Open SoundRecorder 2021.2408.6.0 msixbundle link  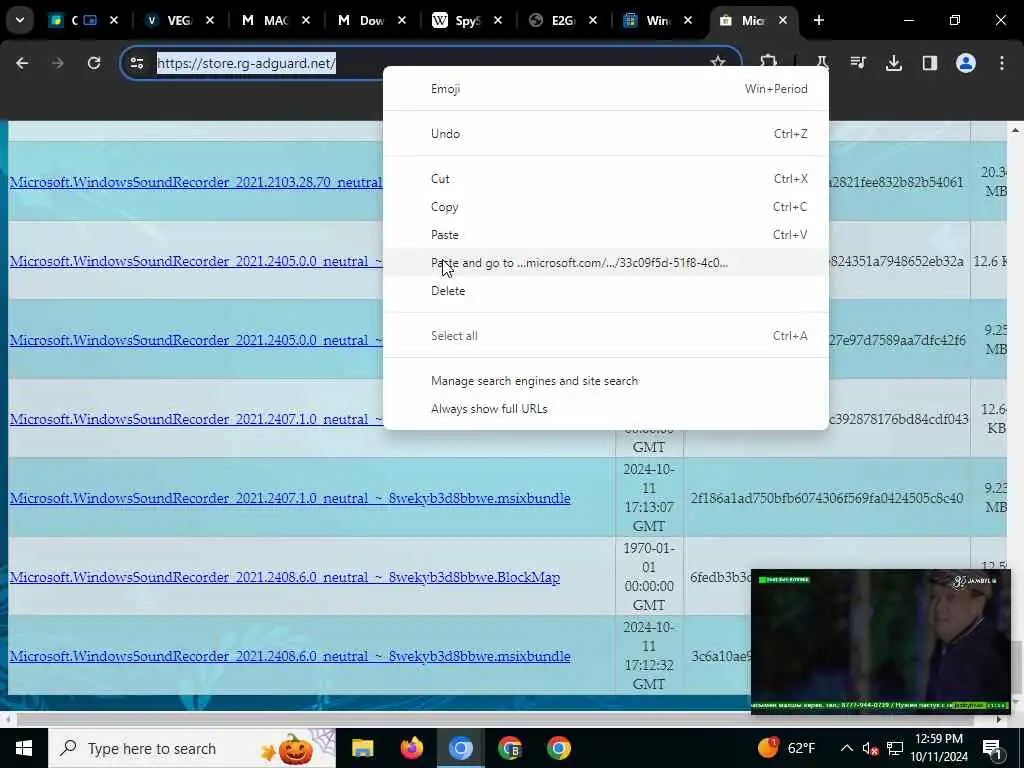[x=290, y=656]
